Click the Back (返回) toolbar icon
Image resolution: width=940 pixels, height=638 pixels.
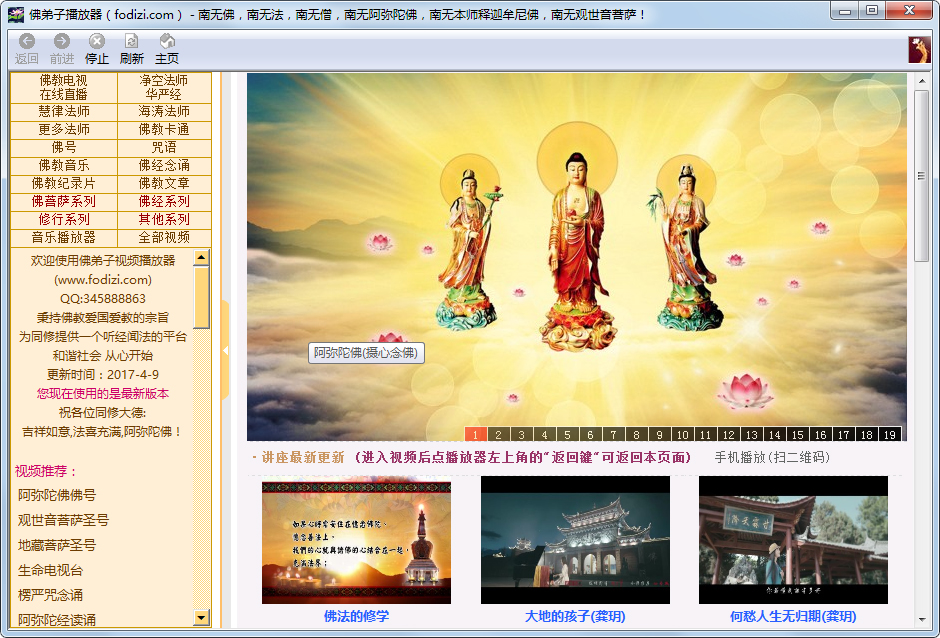coord(27,41)
